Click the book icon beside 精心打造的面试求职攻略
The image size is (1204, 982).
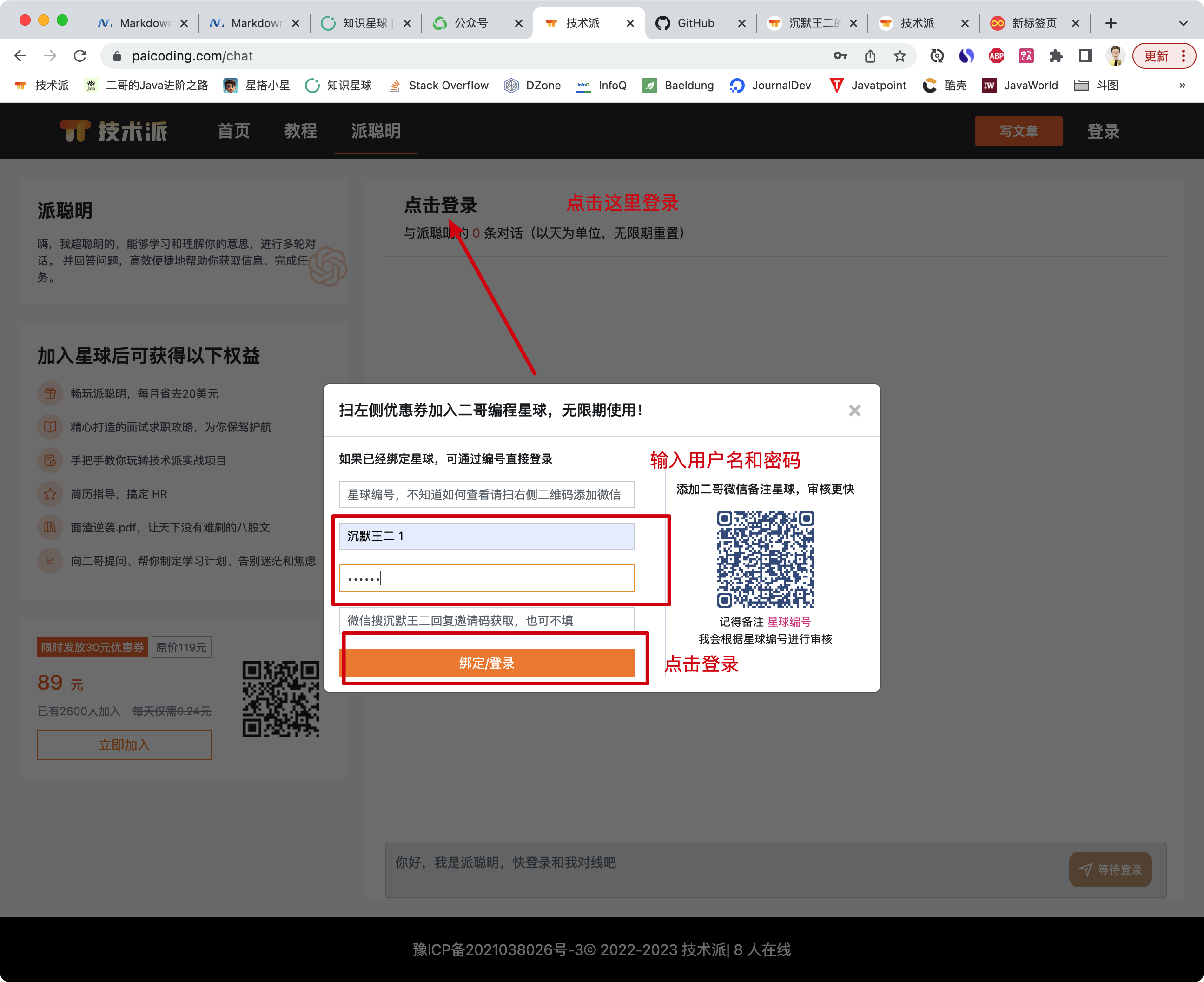(50, 426)
